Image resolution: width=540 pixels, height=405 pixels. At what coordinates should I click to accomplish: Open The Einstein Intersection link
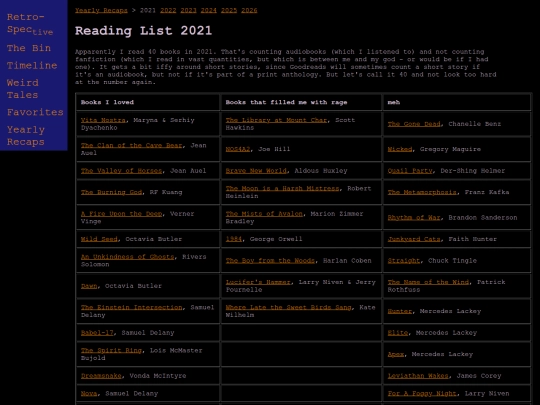(x=132, y=307)
